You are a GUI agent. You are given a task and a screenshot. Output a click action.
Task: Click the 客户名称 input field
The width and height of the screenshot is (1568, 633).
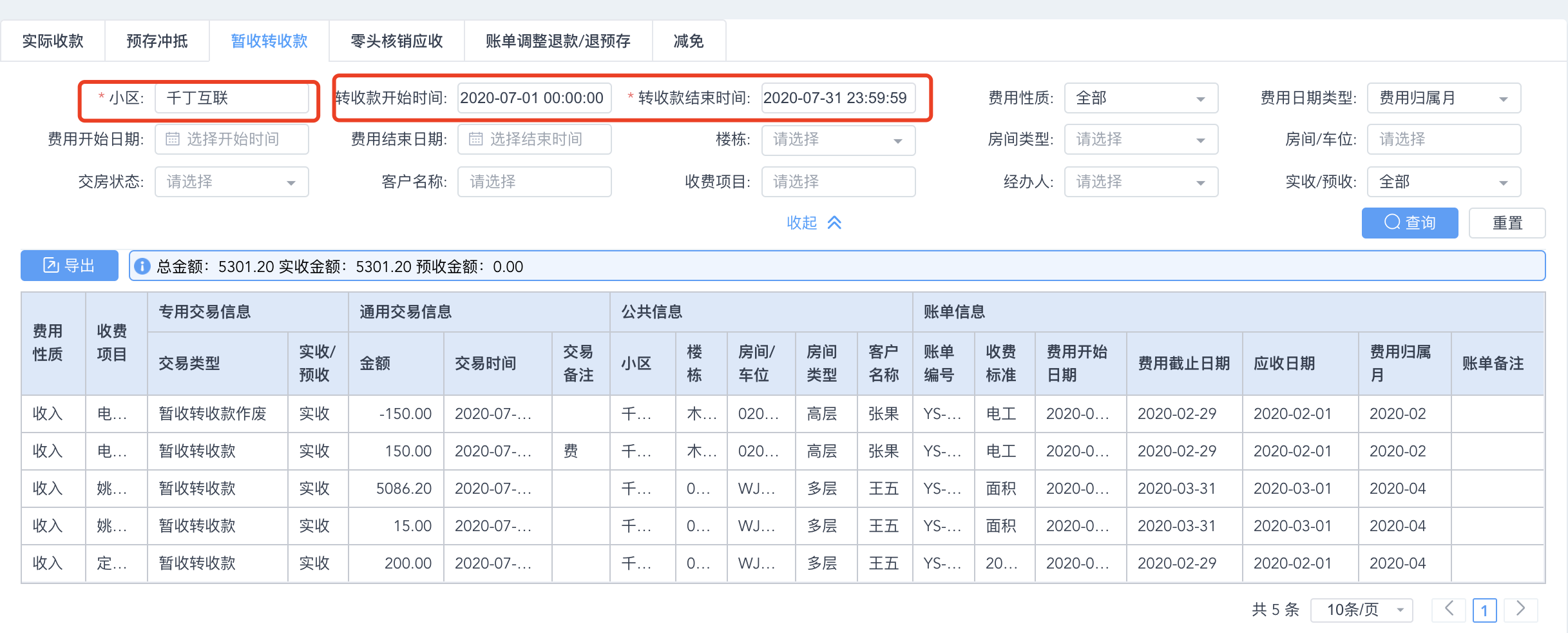click(535, 182)
